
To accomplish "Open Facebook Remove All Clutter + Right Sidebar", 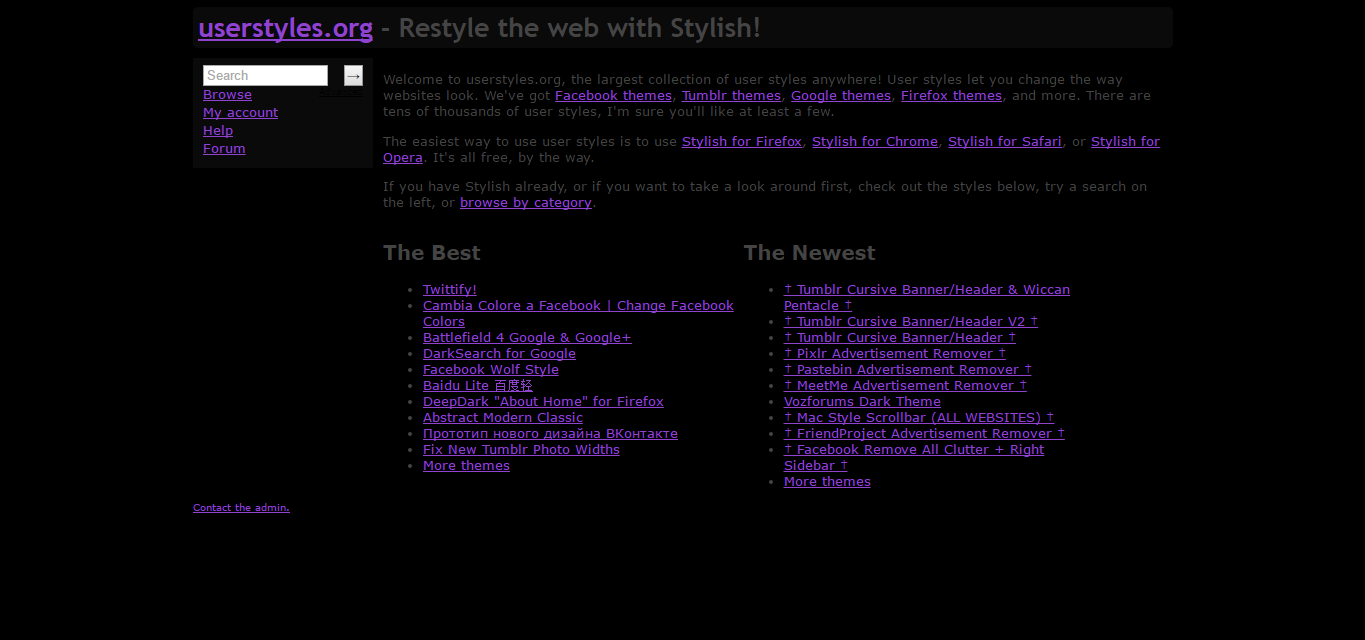I will 914,450.
